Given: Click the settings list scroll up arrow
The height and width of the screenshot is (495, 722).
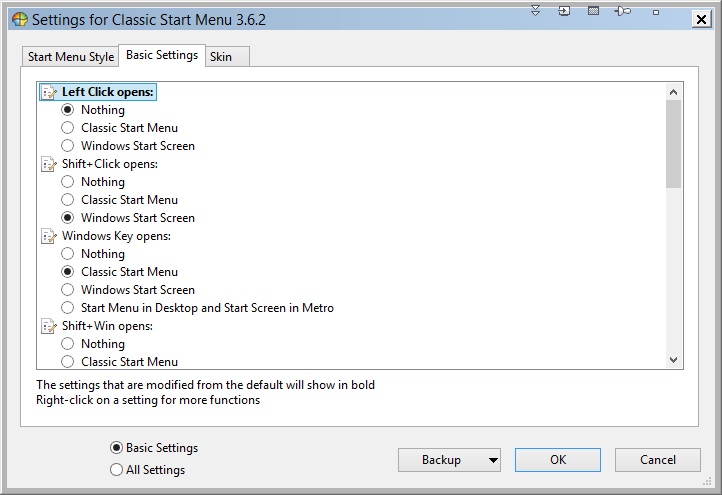Looking at the screenshot, I should click(x=673, y=92).
